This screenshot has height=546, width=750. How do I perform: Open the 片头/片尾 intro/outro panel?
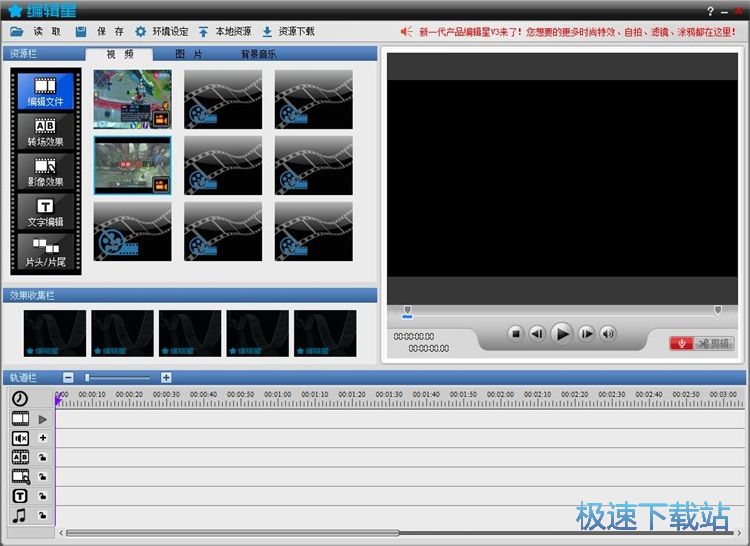click(44, 251)
